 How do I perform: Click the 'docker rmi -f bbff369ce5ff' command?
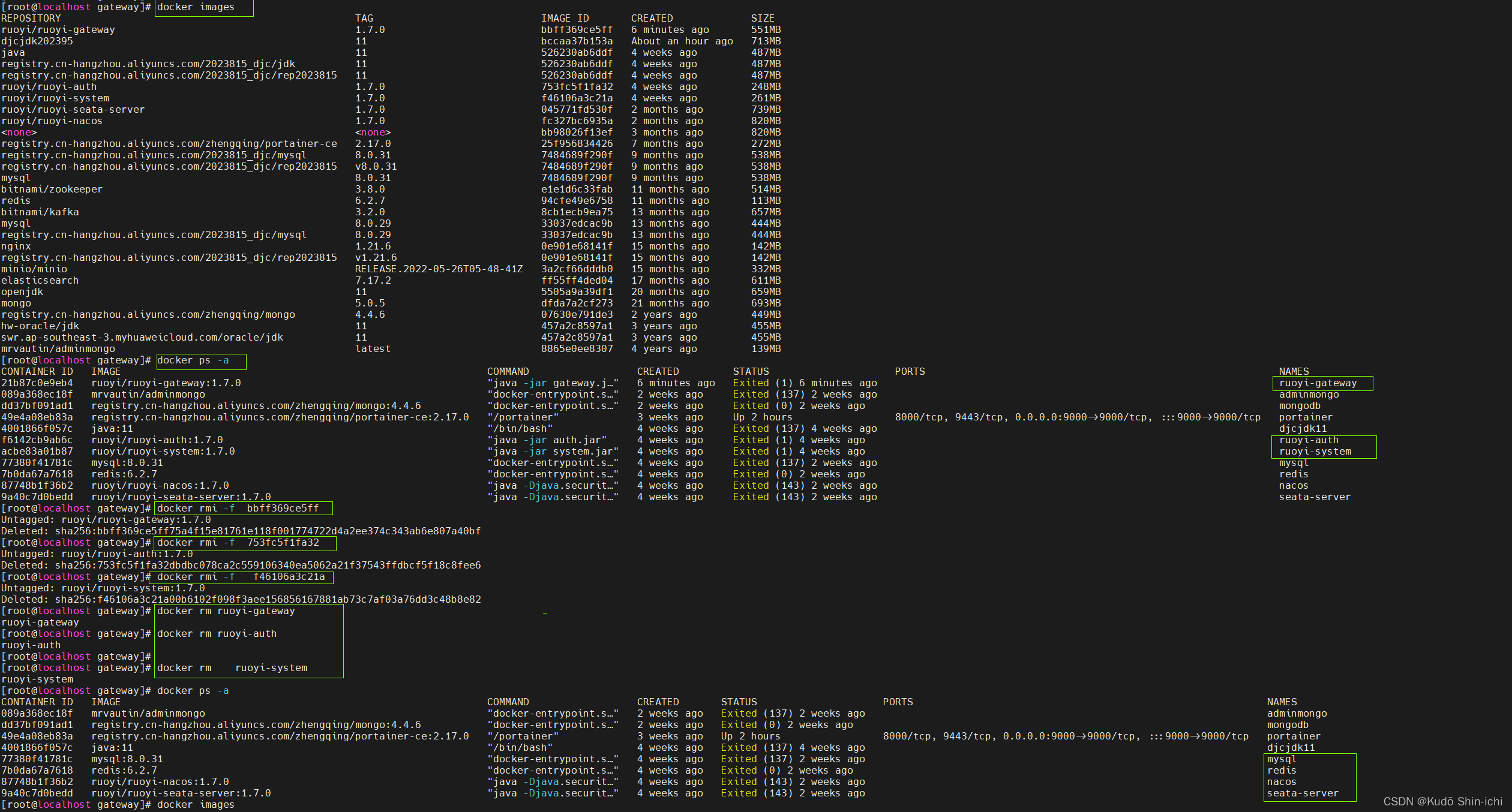[238, 509]
